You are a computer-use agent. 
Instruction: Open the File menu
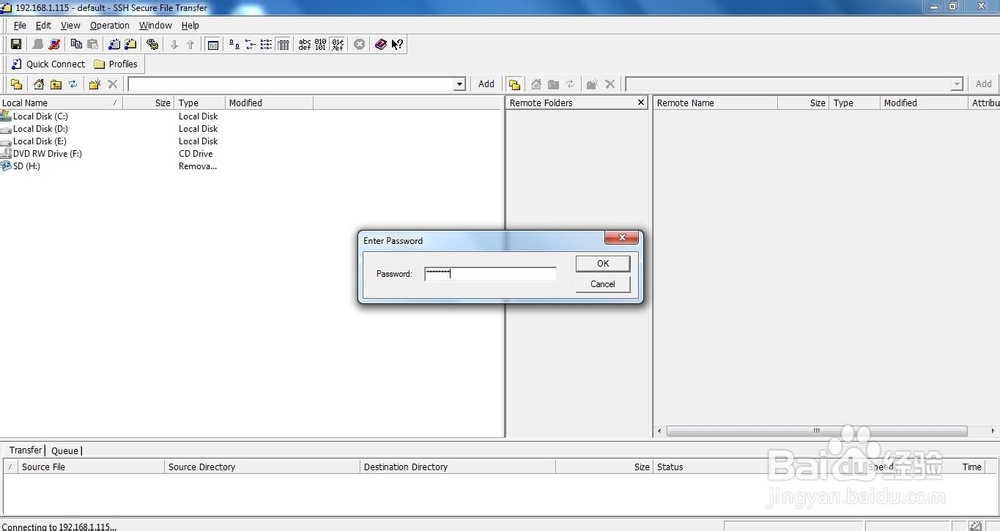pos(20,25)
